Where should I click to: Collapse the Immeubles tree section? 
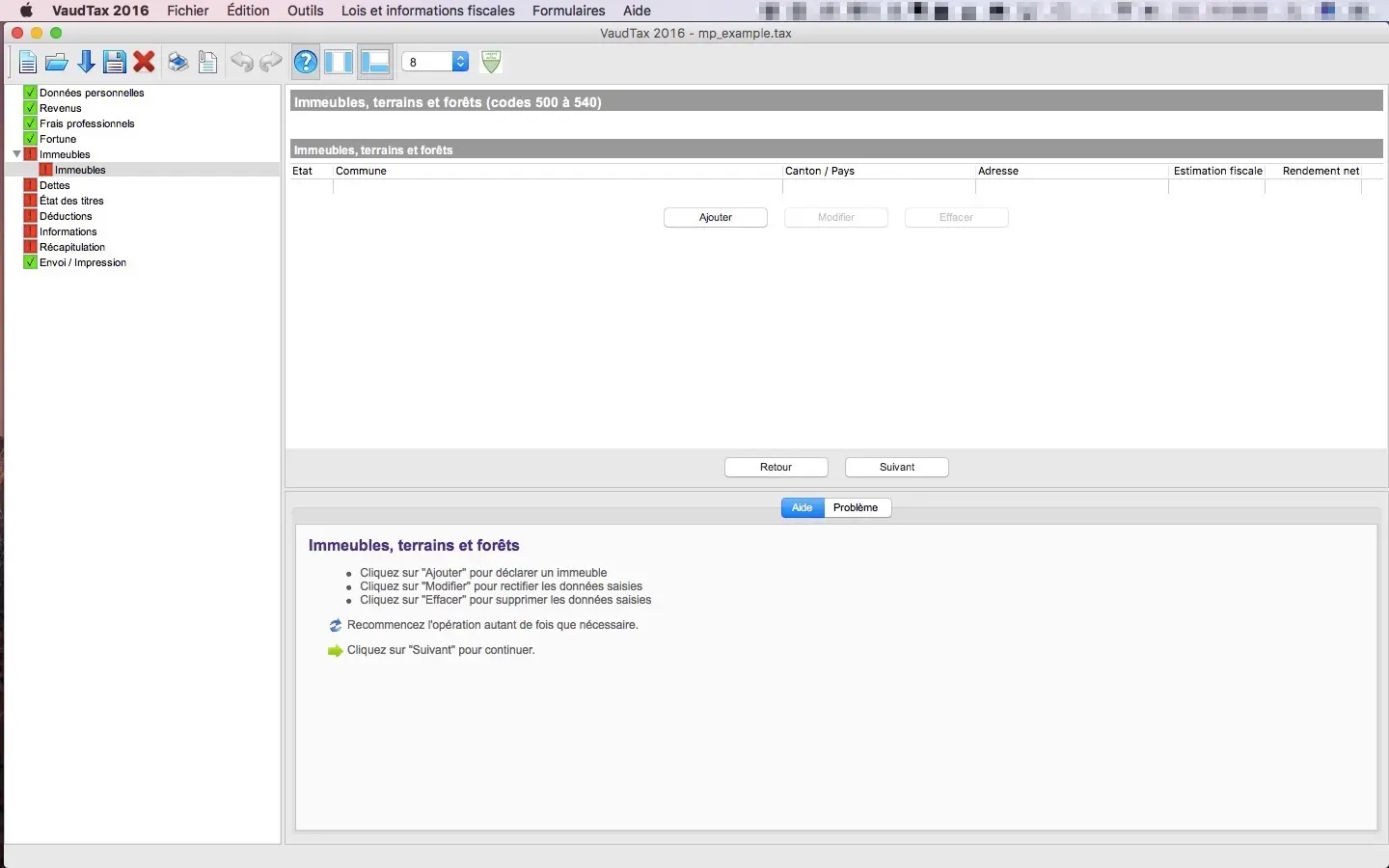16,154
